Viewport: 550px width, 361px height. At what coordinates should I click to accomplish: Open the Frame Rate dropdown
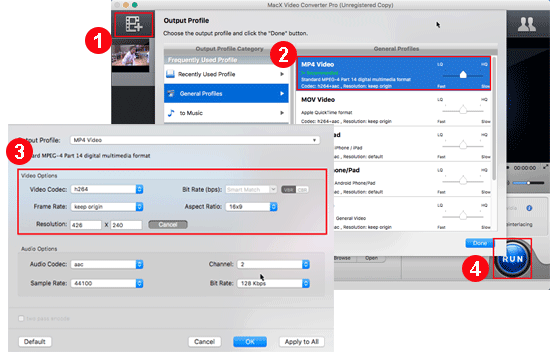click(x=107, y=207)
